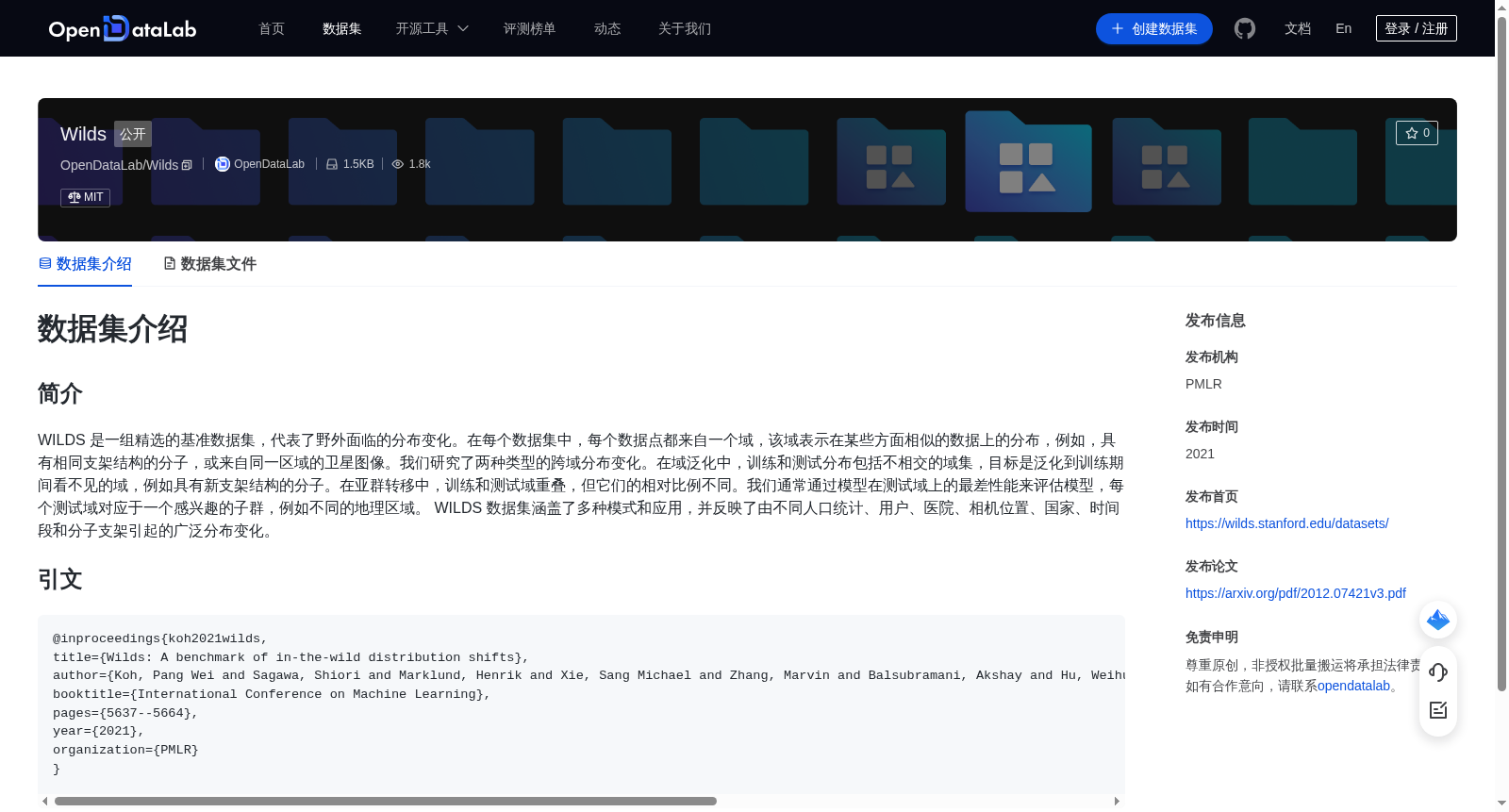Click the horizontal scrollbar of citation box
The height and width of the screenshot is (812, 1509).
pyautogui.click(x=386, y=802)
